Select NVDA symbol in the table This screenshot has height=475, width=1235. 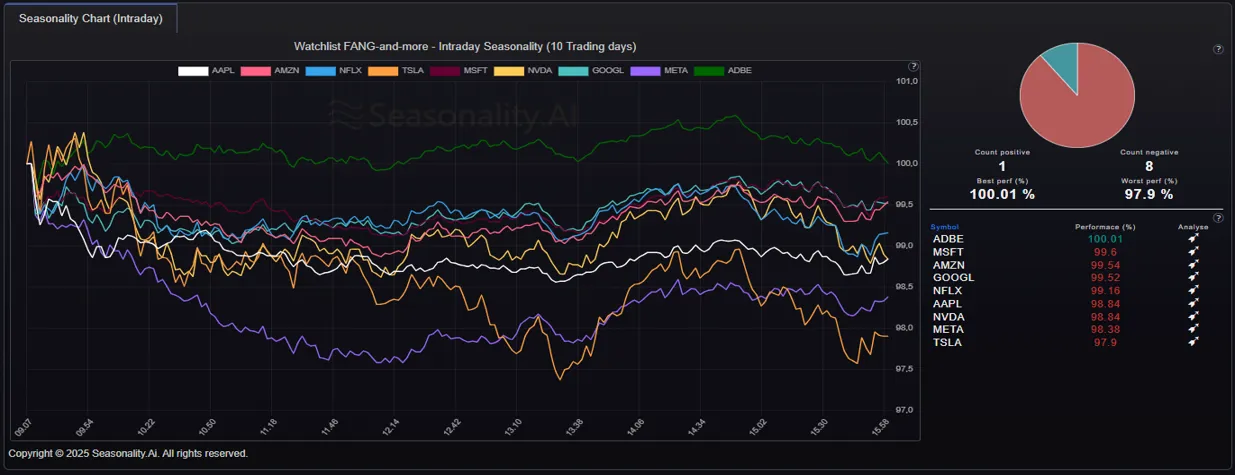click(949, 316)
